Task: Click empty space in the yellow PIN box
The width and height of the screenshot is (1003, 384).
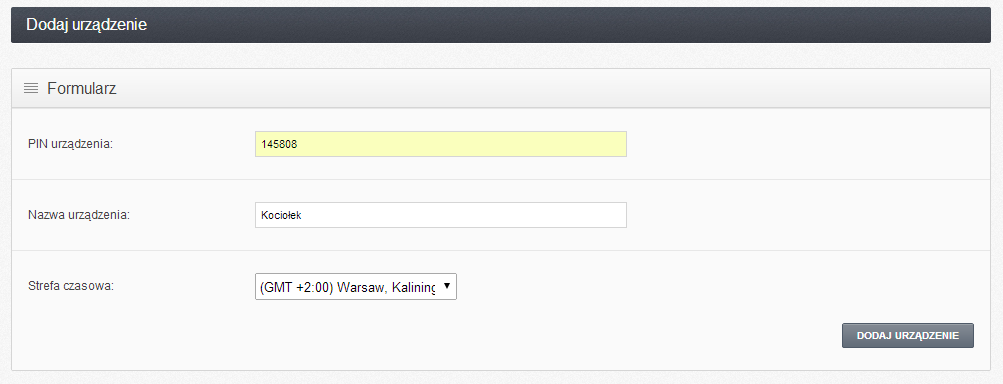Action: click(x=461, y=144)
